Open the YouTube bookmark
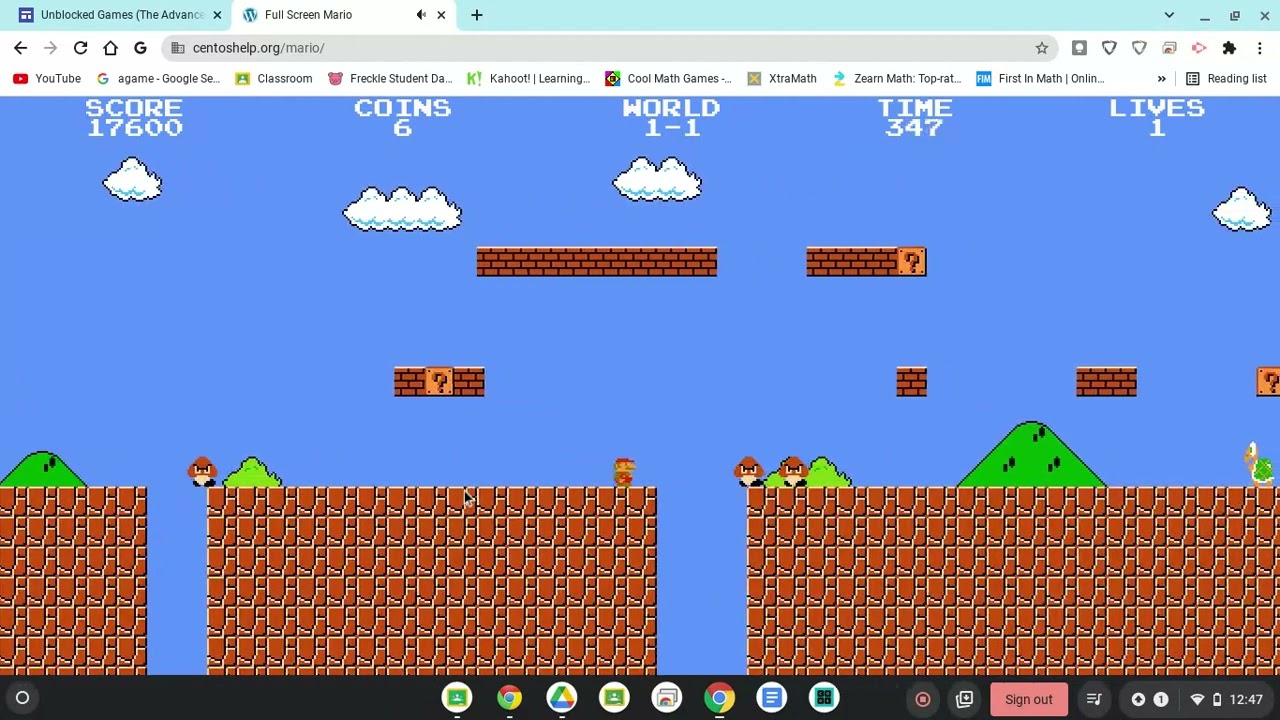The width and height of the screenshot is (1280, 720). point(47,79)
